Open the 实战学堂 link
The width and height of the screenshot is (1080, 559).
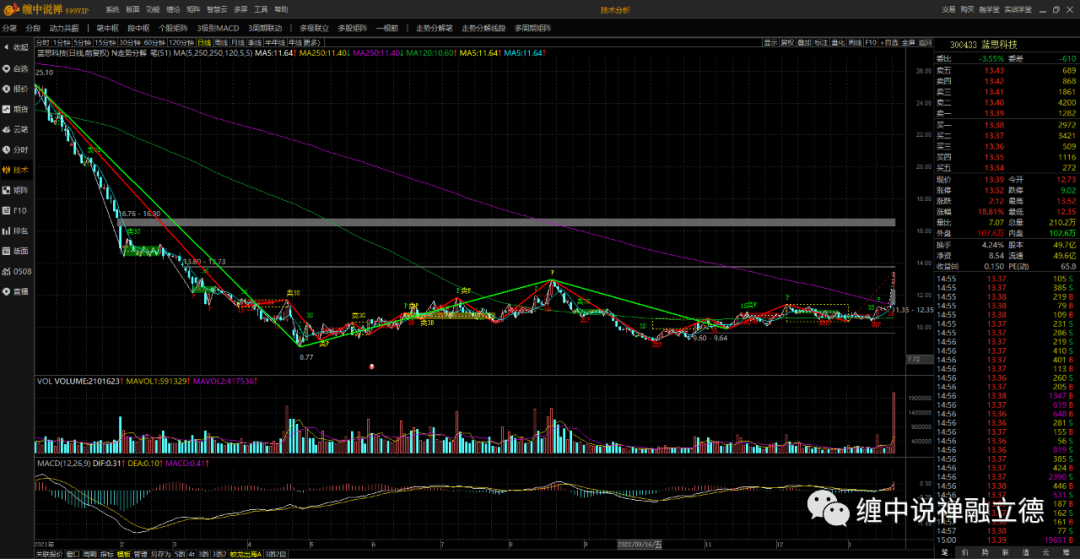pyautogui.click(x=1017, y=10)
